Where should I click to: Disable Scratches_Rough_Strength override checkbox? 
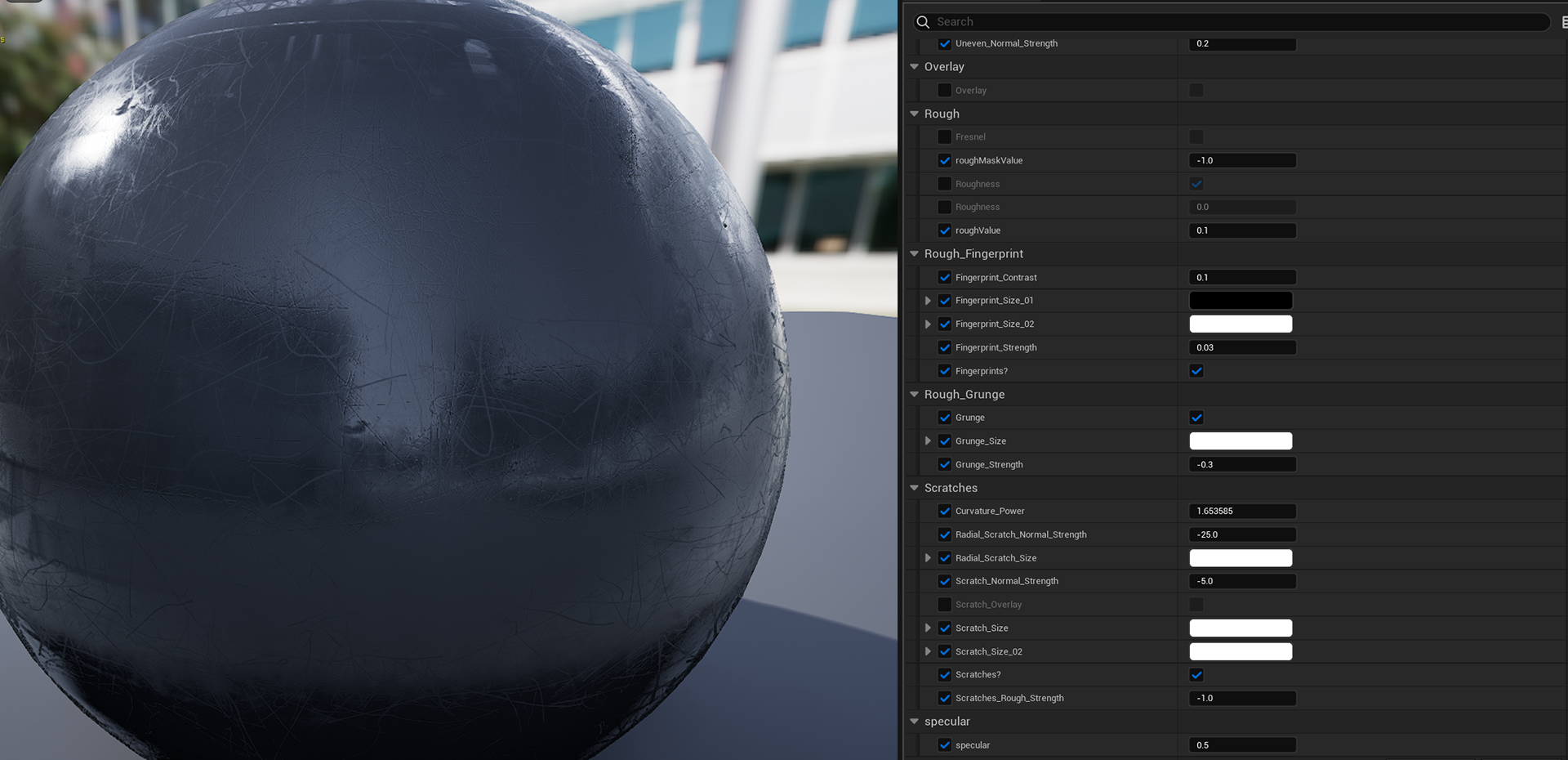pos(945,698)
